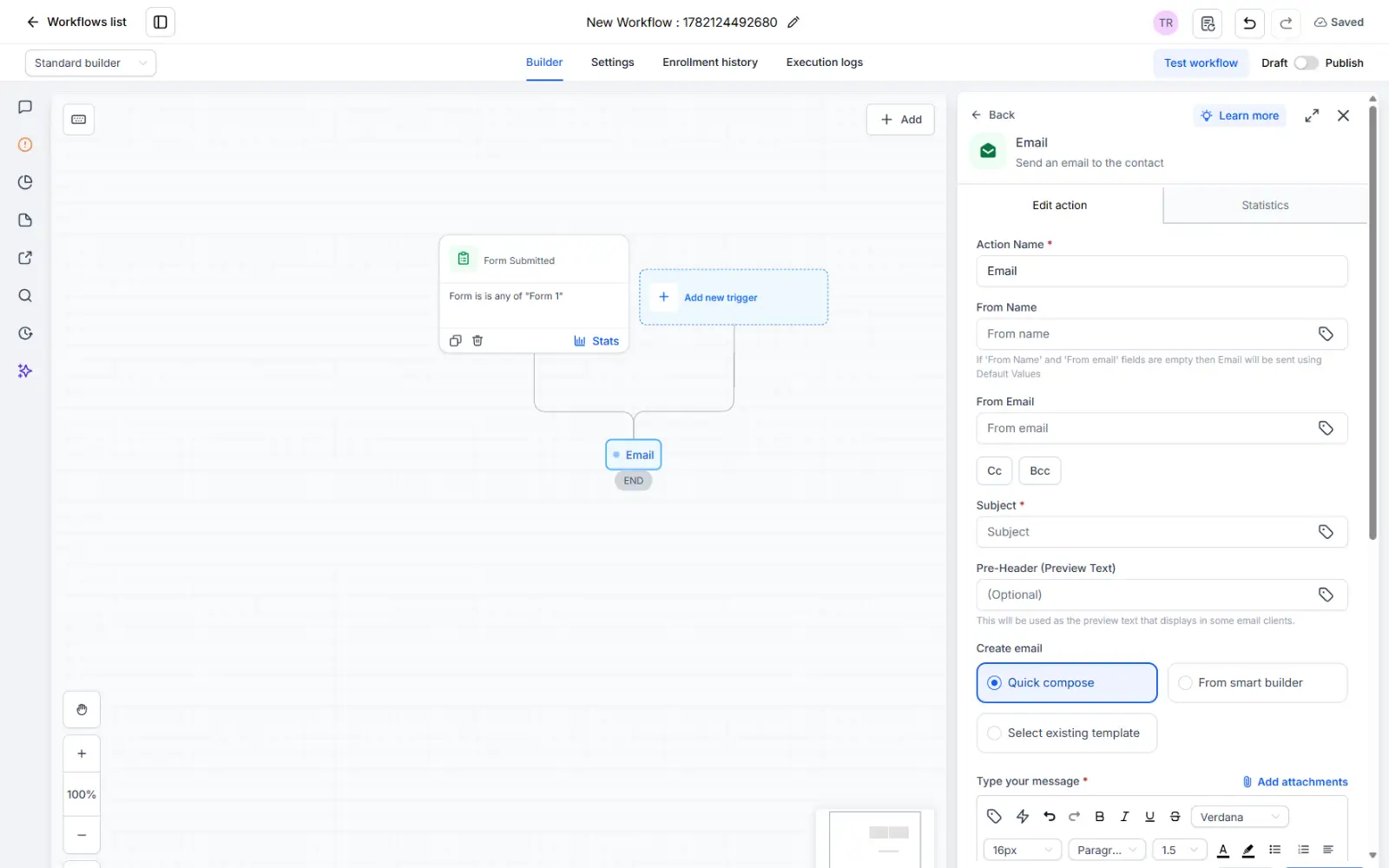This screenshot has width=1389, height=868.
Task: Open the TR user avatar
Action: 1165,23
